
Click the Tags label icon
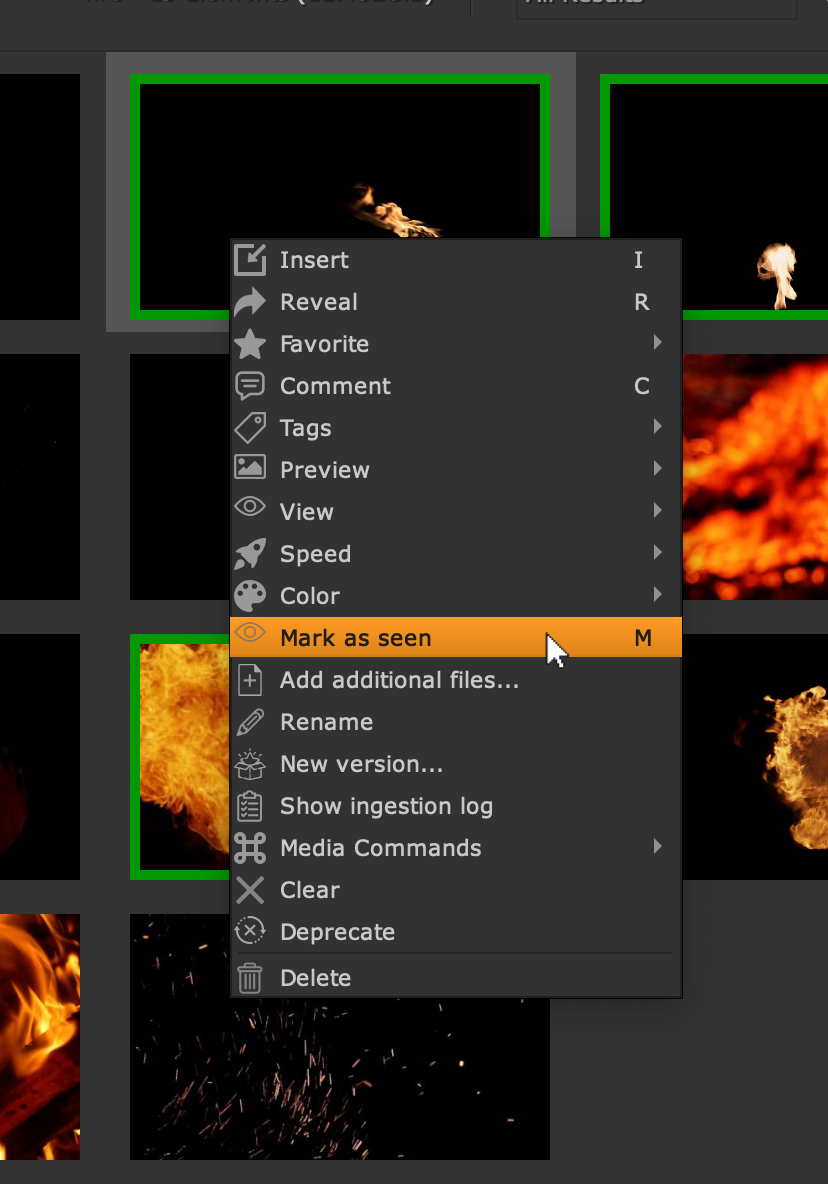(250, 428)
